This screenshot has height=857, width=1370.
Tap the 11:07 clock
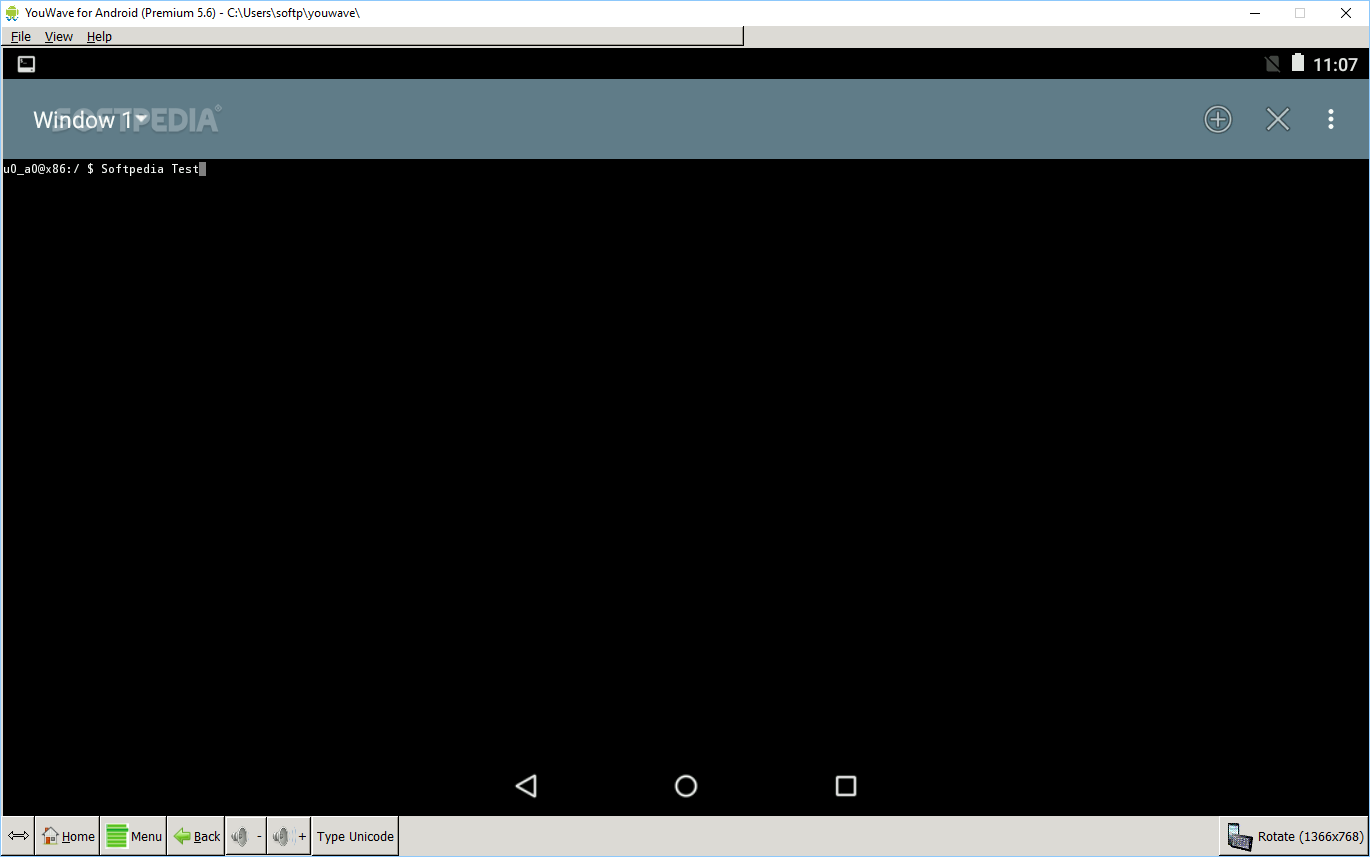point(1335,64)
